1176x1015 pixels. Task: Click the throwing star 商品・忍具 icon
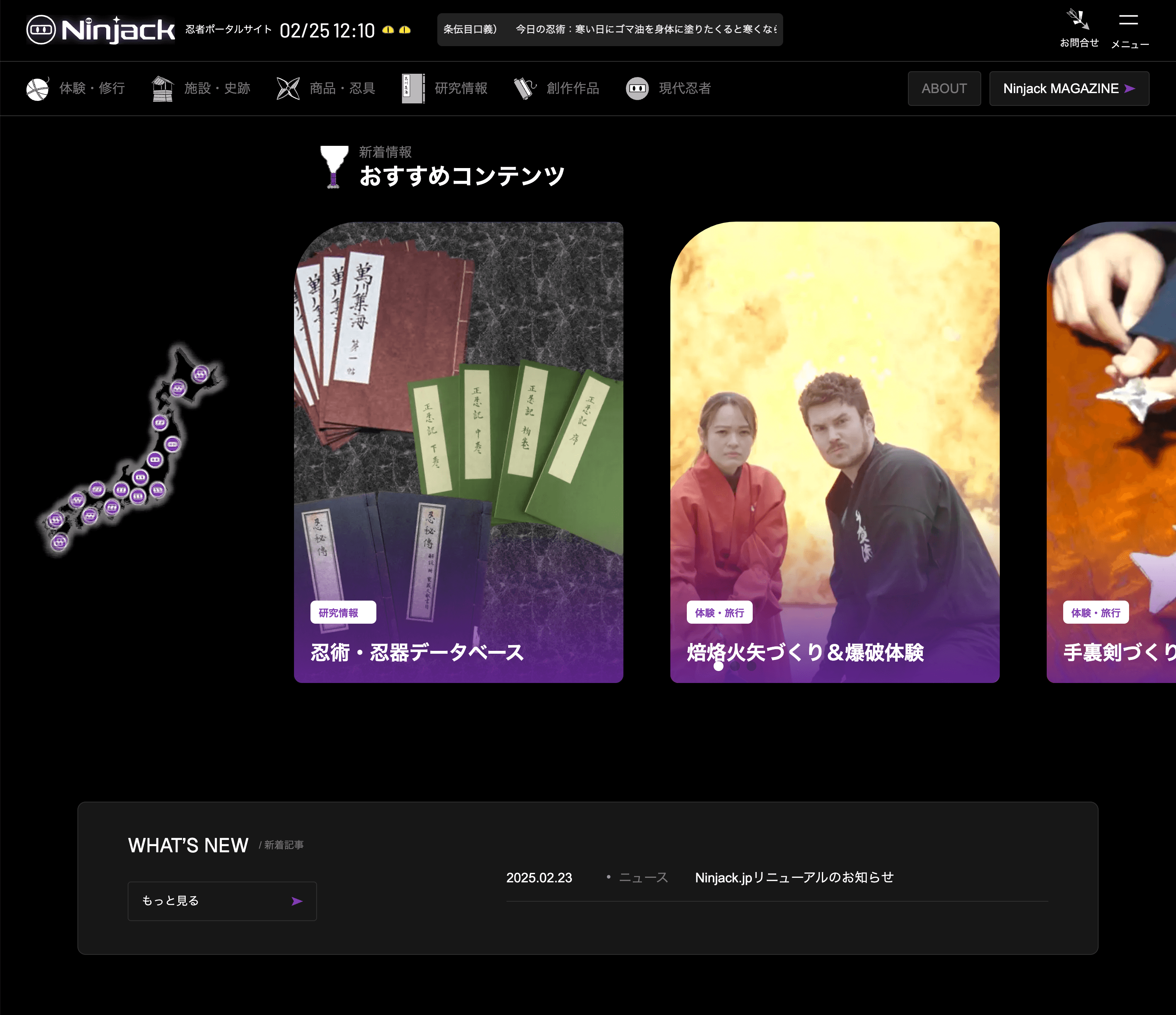[x=288, y=88]
